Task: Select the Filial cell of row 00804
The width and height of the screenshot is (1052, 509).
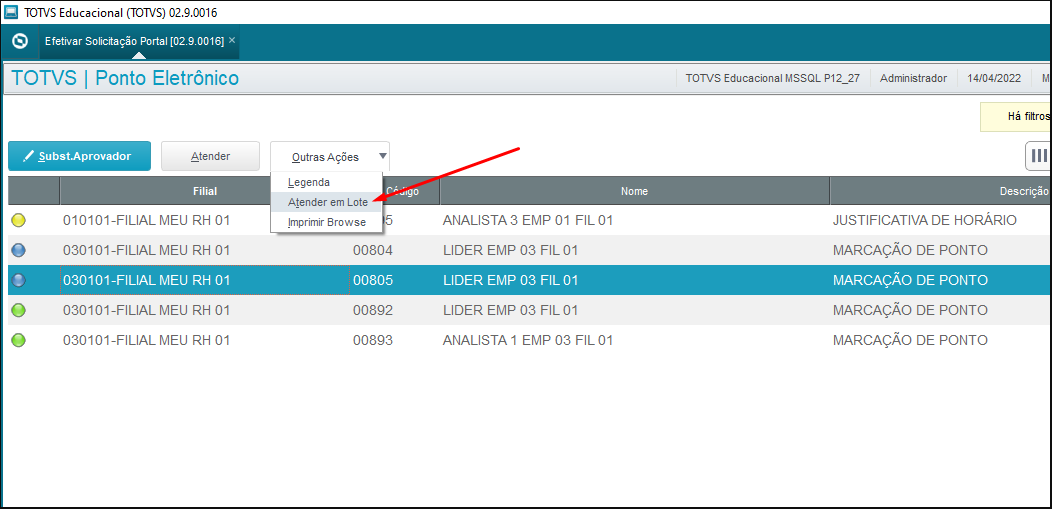Action: 205,250
